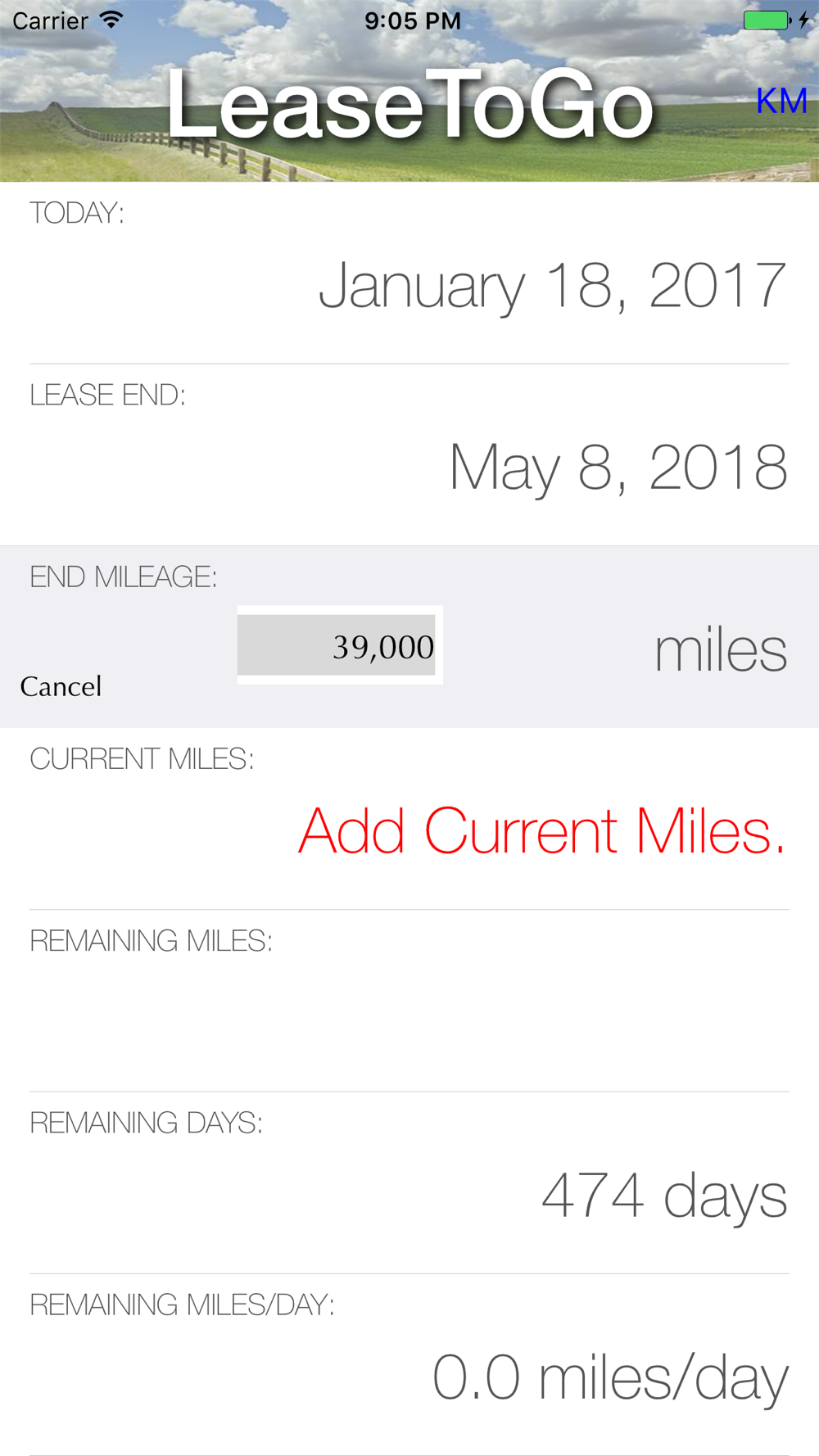Tap the miles unit label
Viewport: 819px width, 1456px height.
pos(720,651)
